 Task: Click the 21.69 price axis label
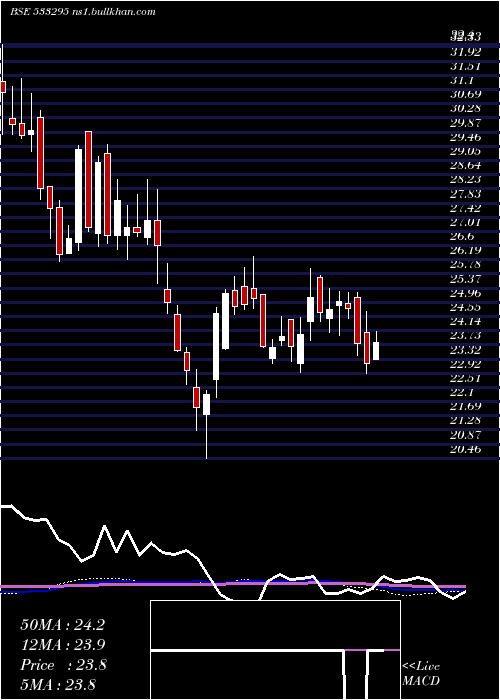pos(466,407)
